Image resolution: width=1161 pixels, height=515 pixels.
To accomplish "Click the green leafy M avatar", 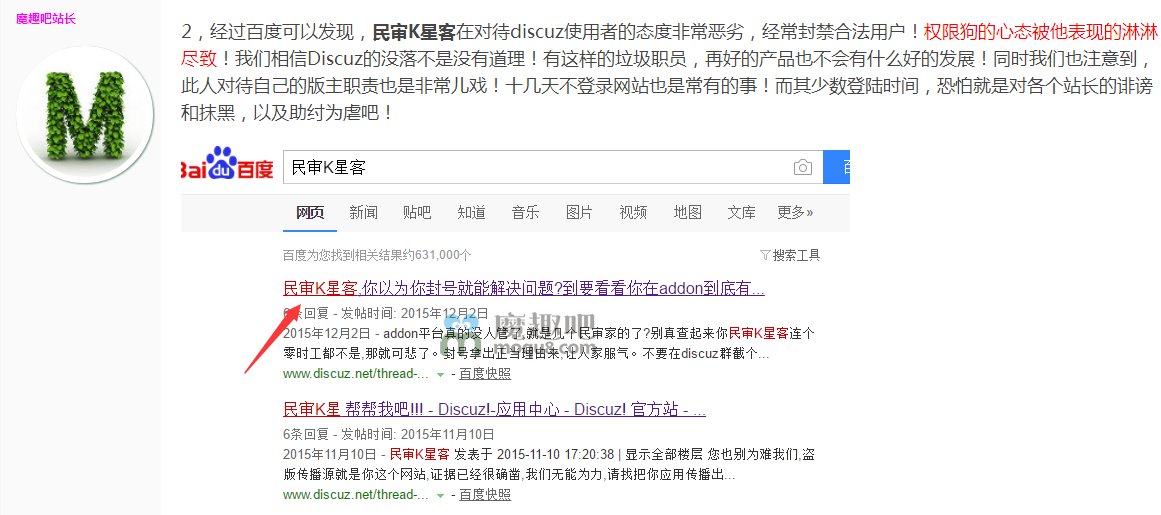I will click(x=85, y=115).
